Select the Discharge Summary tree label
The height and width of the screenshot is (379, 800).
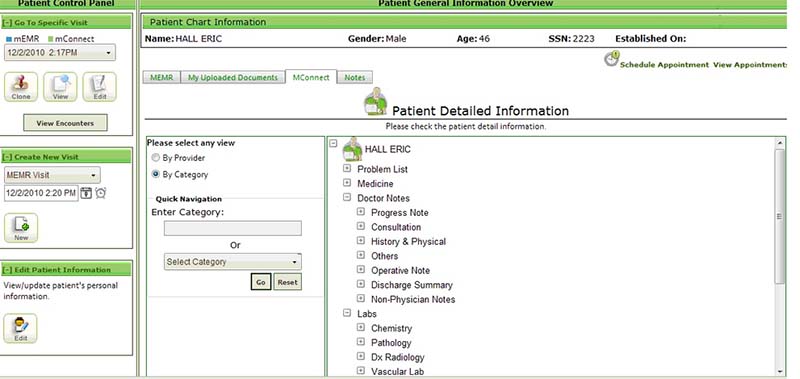(x=412, y=285)
